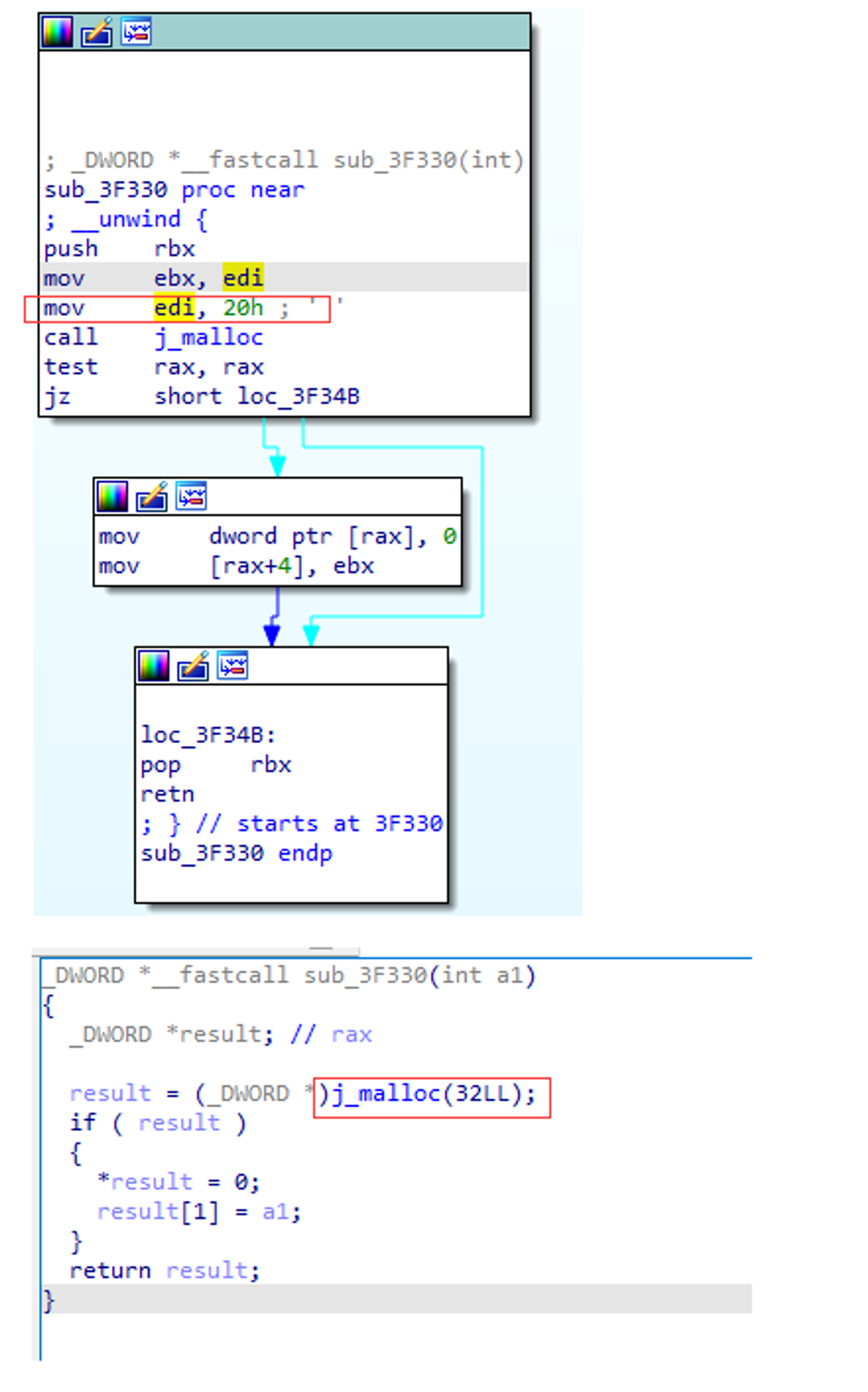Click sub_3F330 proc near line

coord(174,190)
